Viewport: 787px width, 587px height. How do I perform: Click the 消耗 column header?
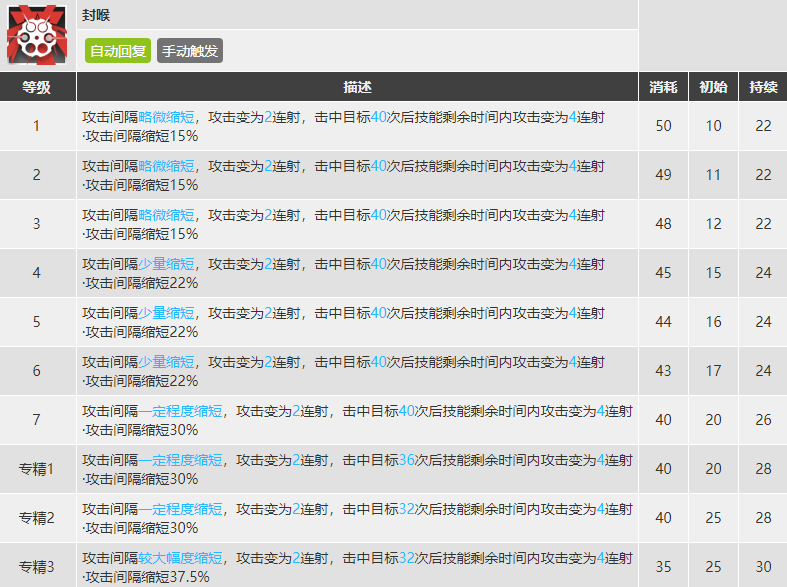(663, 87)
